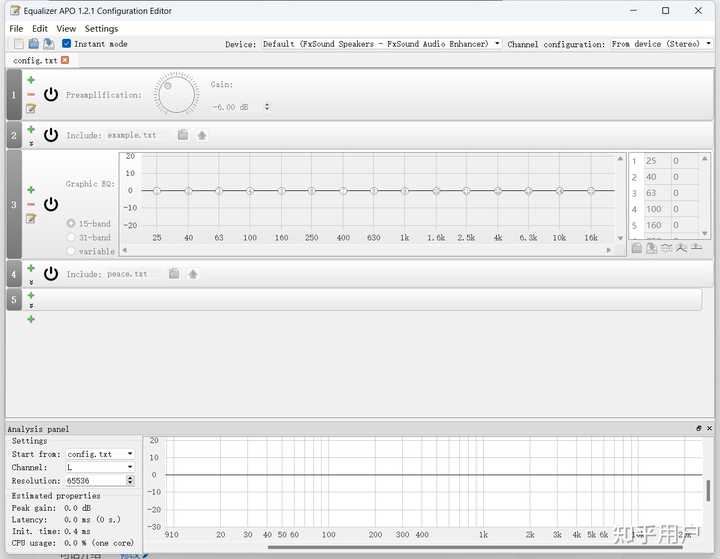Select variable band radio option
The image size is (720, 559).
[x=71, y=251]
